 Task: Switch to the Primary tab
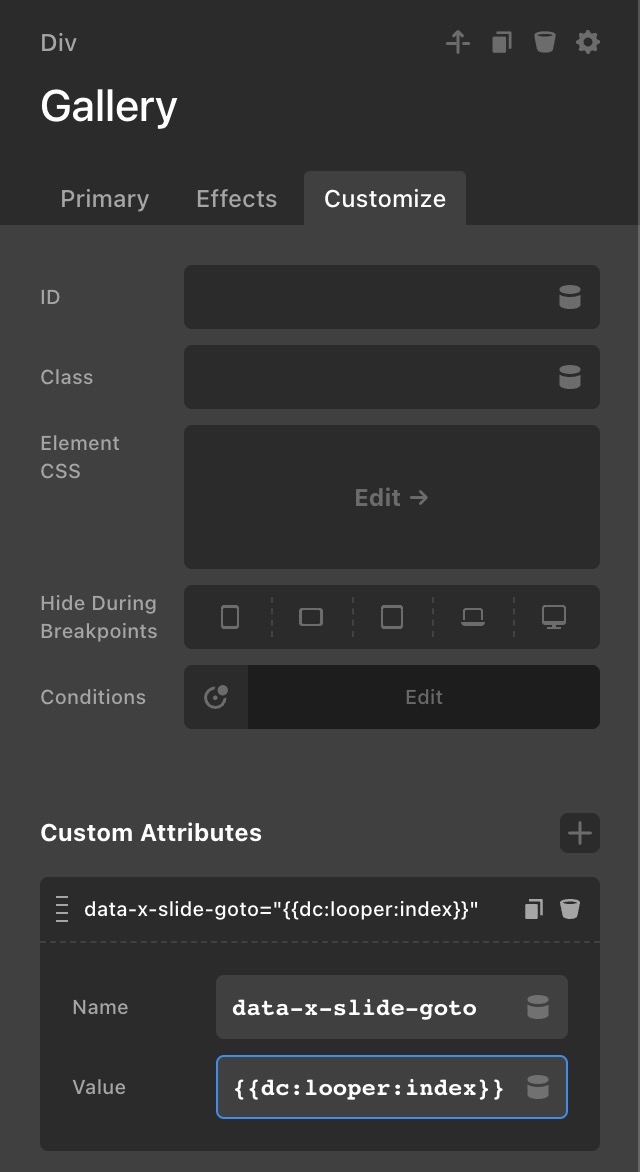(x=104, y=199)
